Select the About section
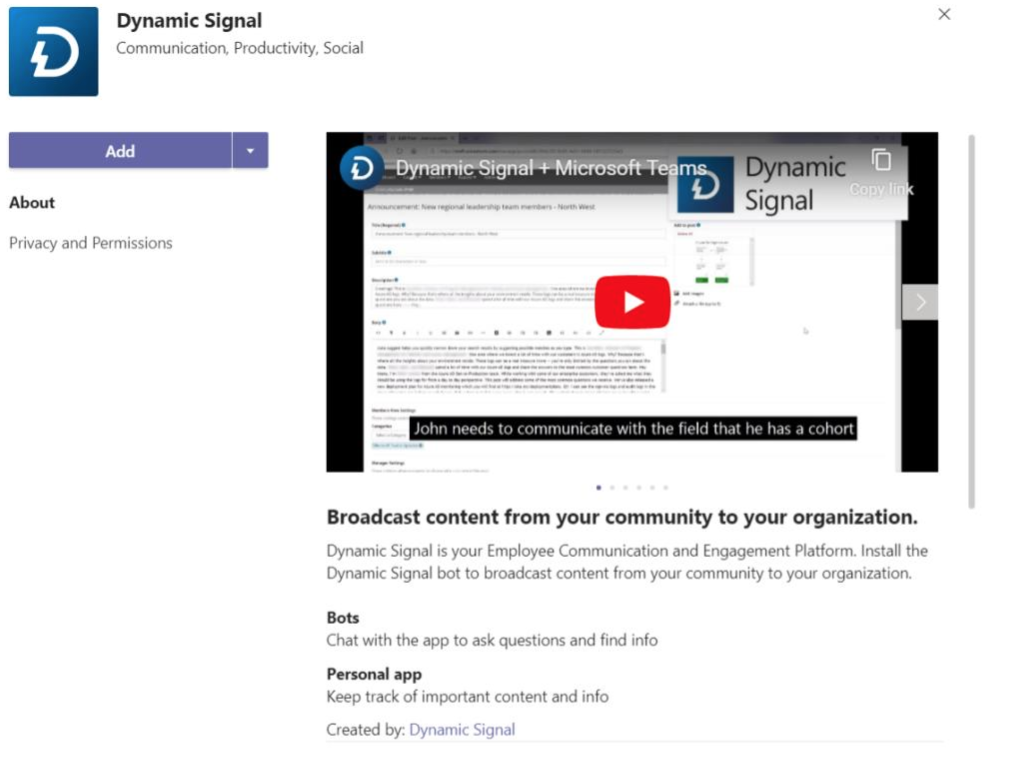The image size is (1020, 762). pos(32,203)
